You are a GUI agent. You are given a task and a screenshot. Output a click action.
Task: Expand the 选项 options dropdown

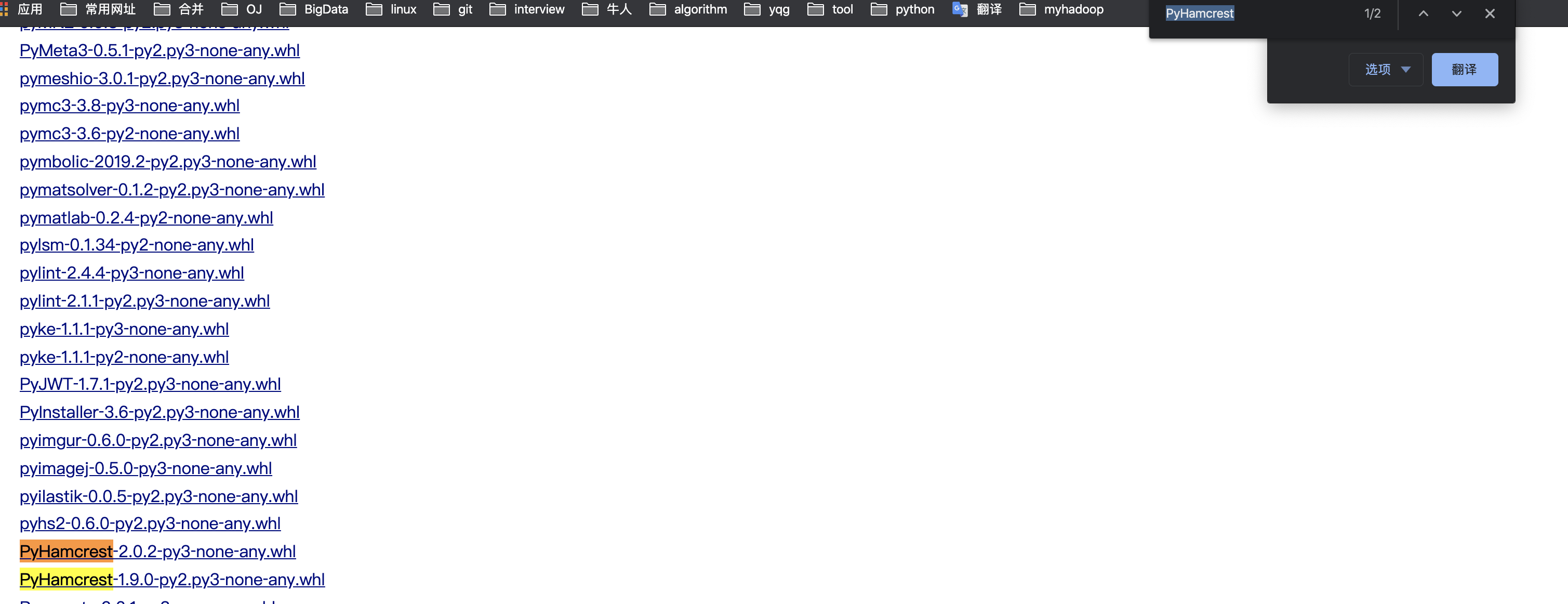1386,70
